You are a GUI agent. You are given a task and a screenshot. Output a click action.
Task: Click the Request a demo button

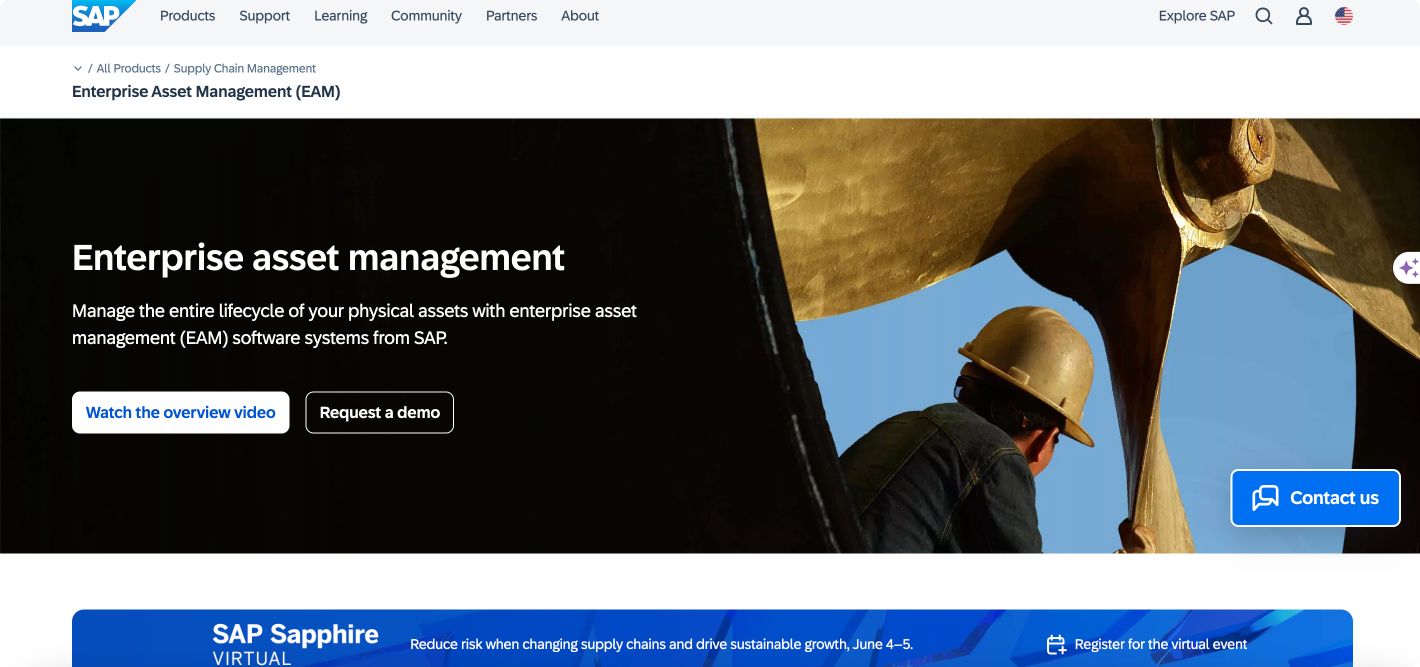pyautogui.click(x=380, y=413)
